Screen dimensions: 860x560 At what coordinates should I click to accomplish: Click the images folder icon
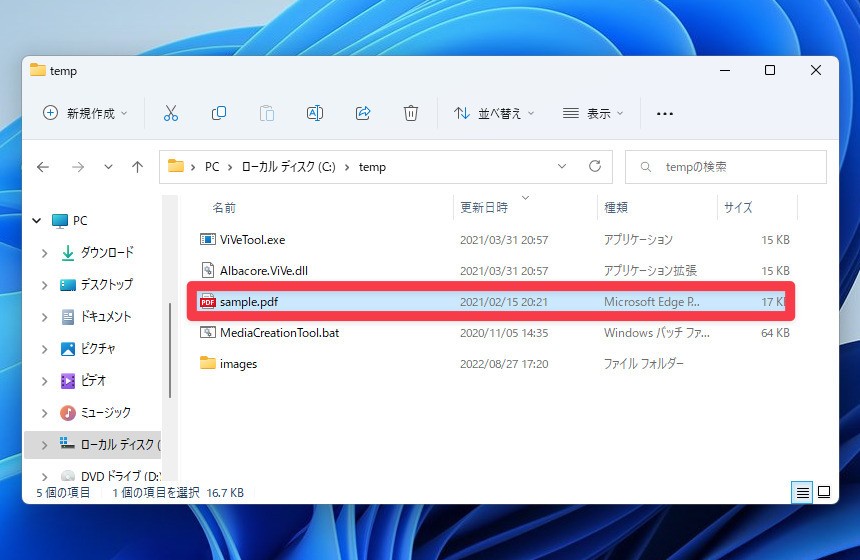pyautogui.click(x=207, y=363)
